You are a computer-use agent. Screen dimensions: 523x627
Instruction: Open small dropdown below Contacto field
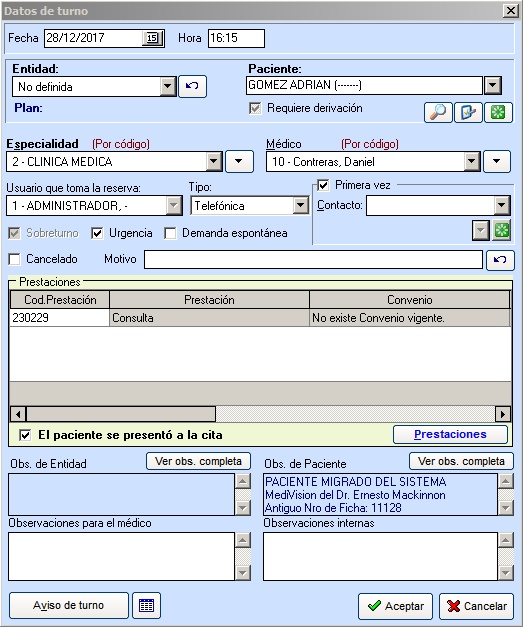(x=481, y=230)
